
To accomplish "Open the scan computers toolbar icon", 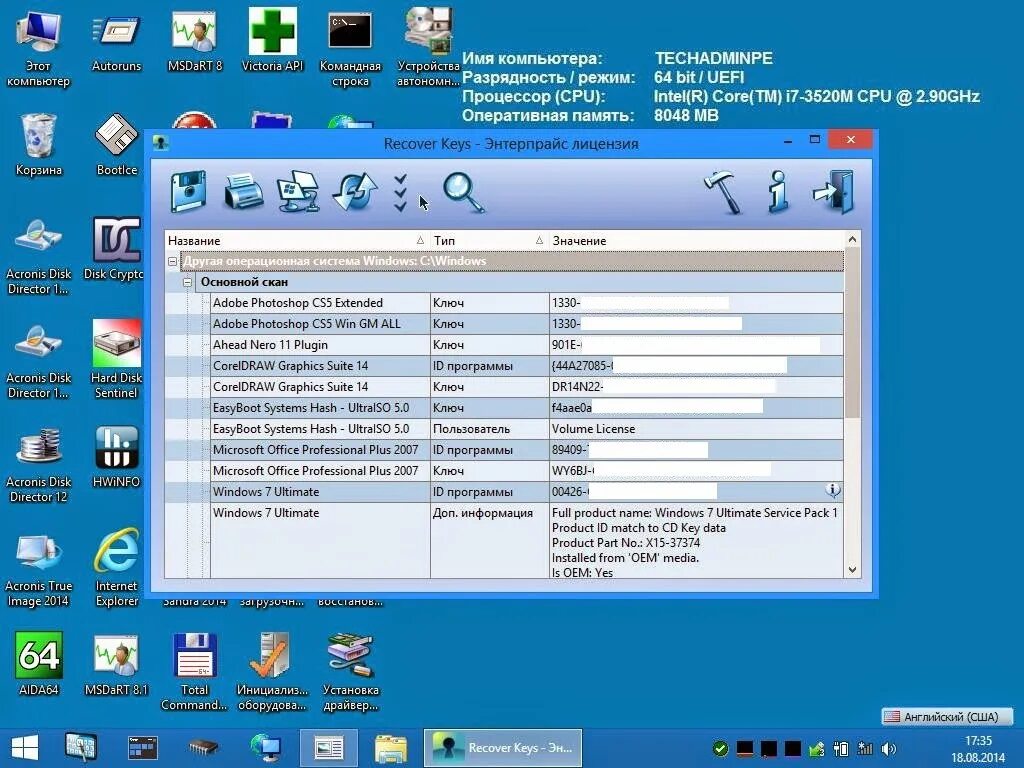I will [298, 191].
